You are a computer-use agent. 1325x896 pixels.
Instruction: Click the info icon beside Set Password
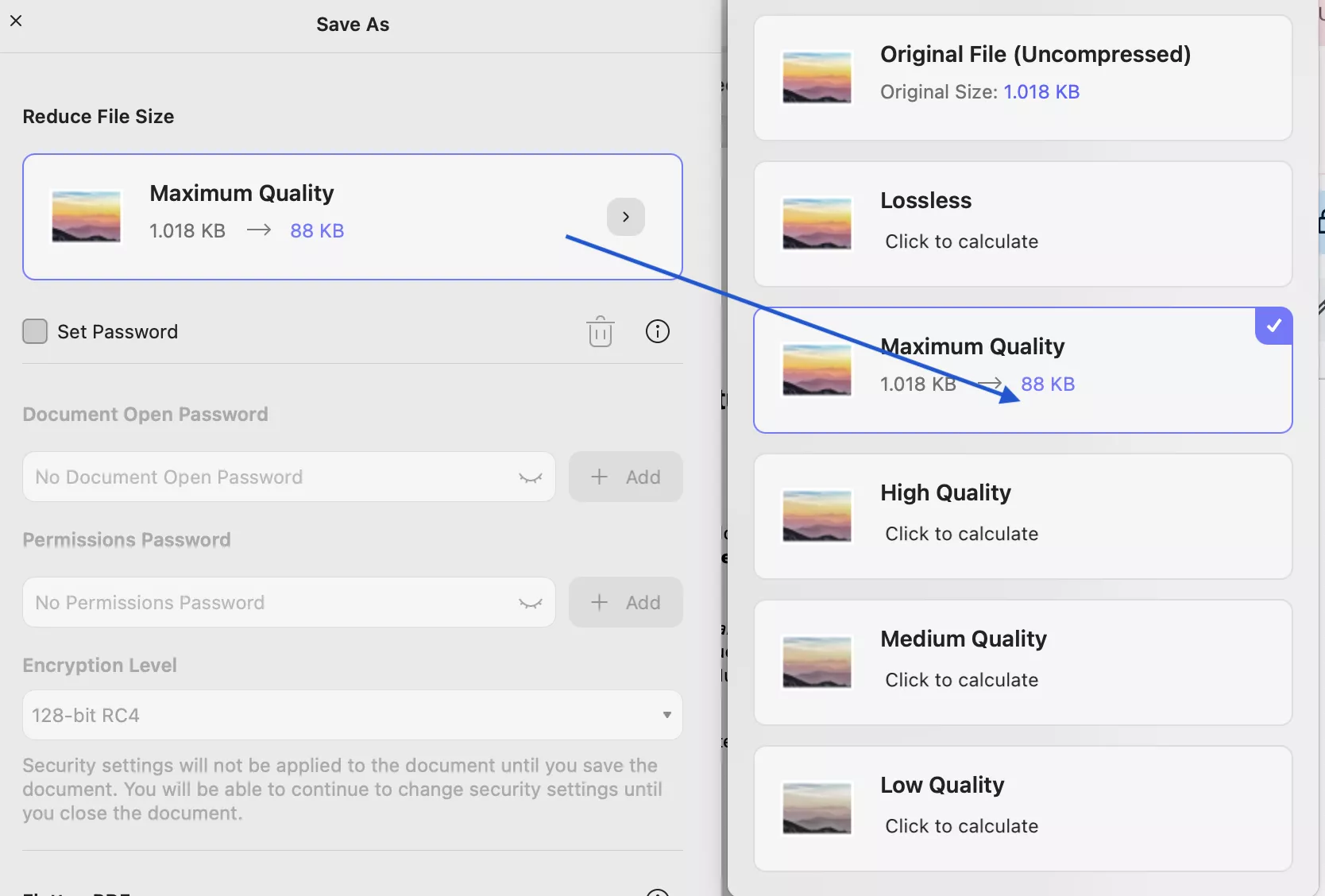tap(658, 331)
